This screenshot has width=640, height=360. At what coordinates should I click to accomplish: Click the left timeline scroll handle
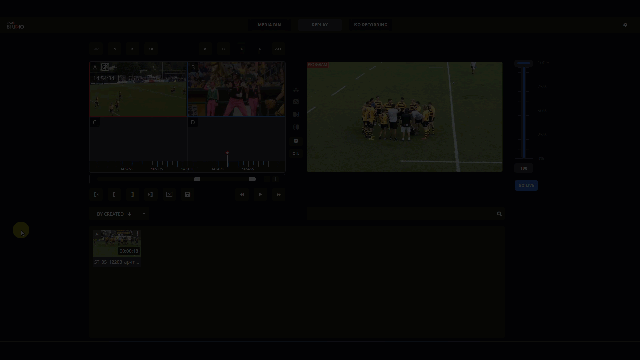point(197,179)
